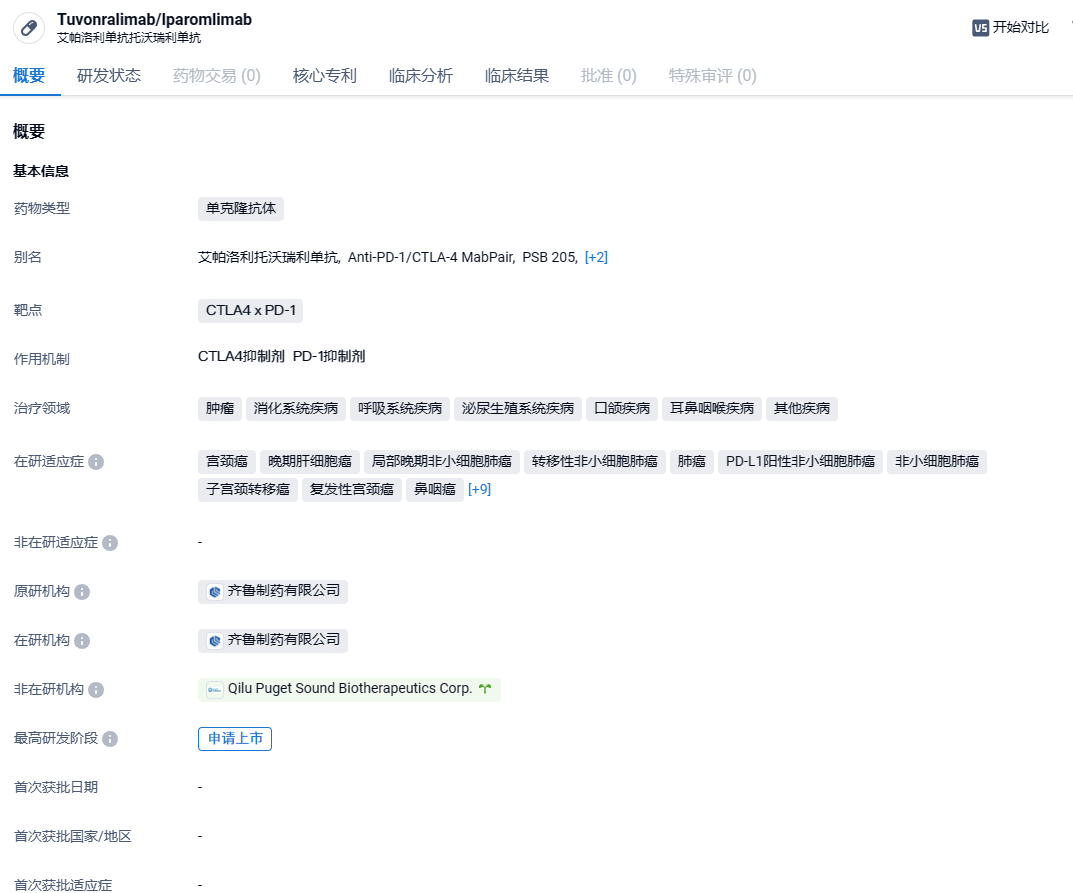Screen dimensions: 1073x893
Task: Click the alias 艾帕洛利托沃瑞利单抗 in 别名 row
Action: click(268, 257)
